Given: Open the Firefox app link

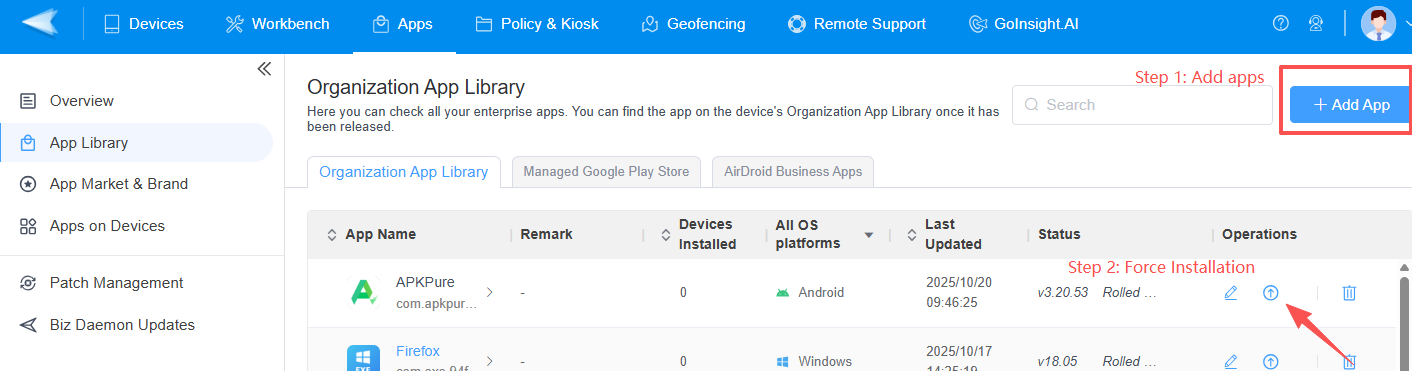Looking at the screenshot, I should (418, 351).
